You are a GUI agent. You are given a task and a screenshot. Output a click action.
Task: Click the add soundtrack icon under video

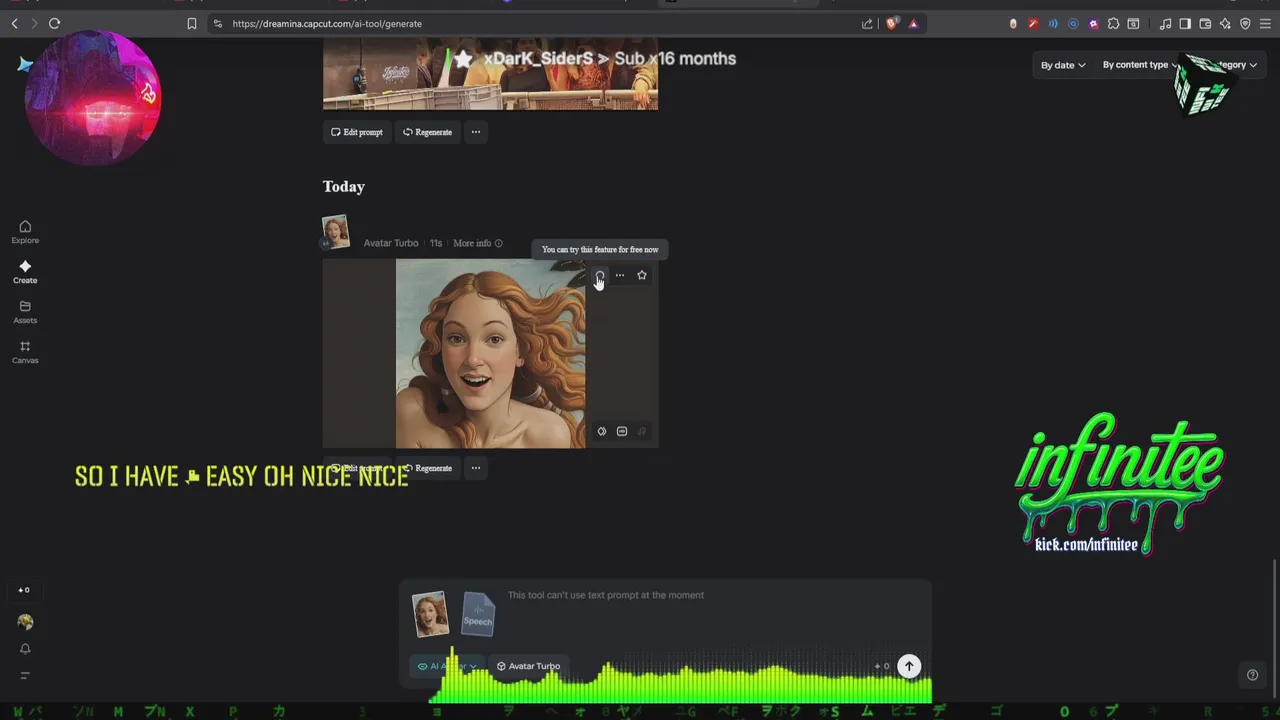[642, 431]
